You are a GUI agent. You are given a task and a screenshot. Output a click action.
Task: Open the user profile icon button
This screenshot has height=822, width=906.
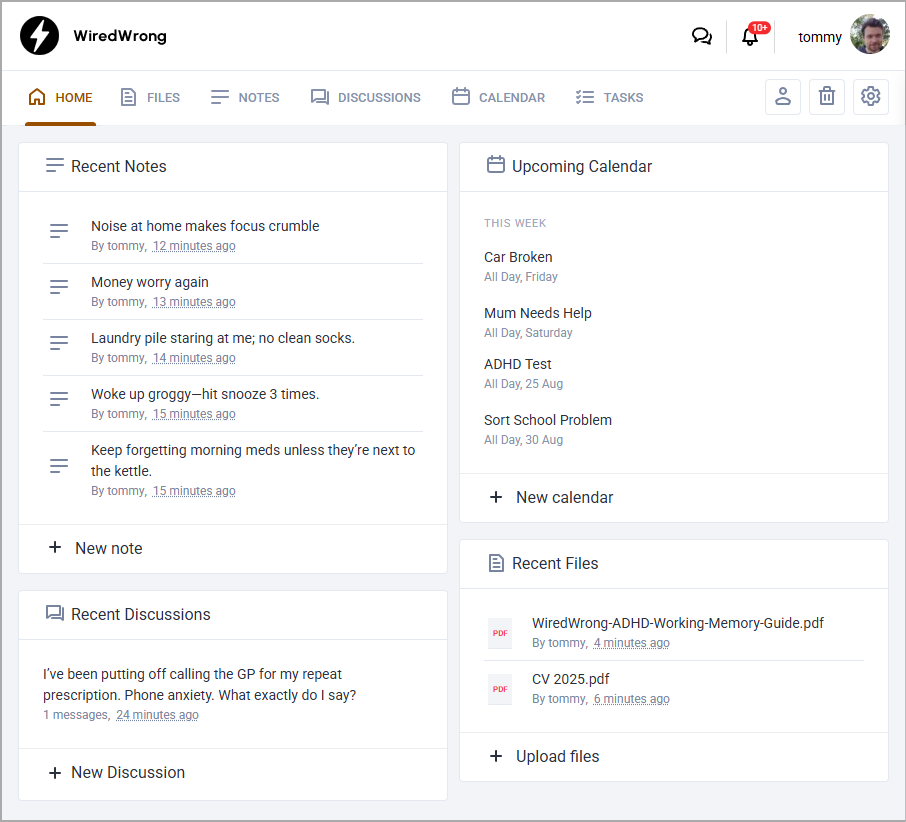pyautogui.click(x=783, y=97)
